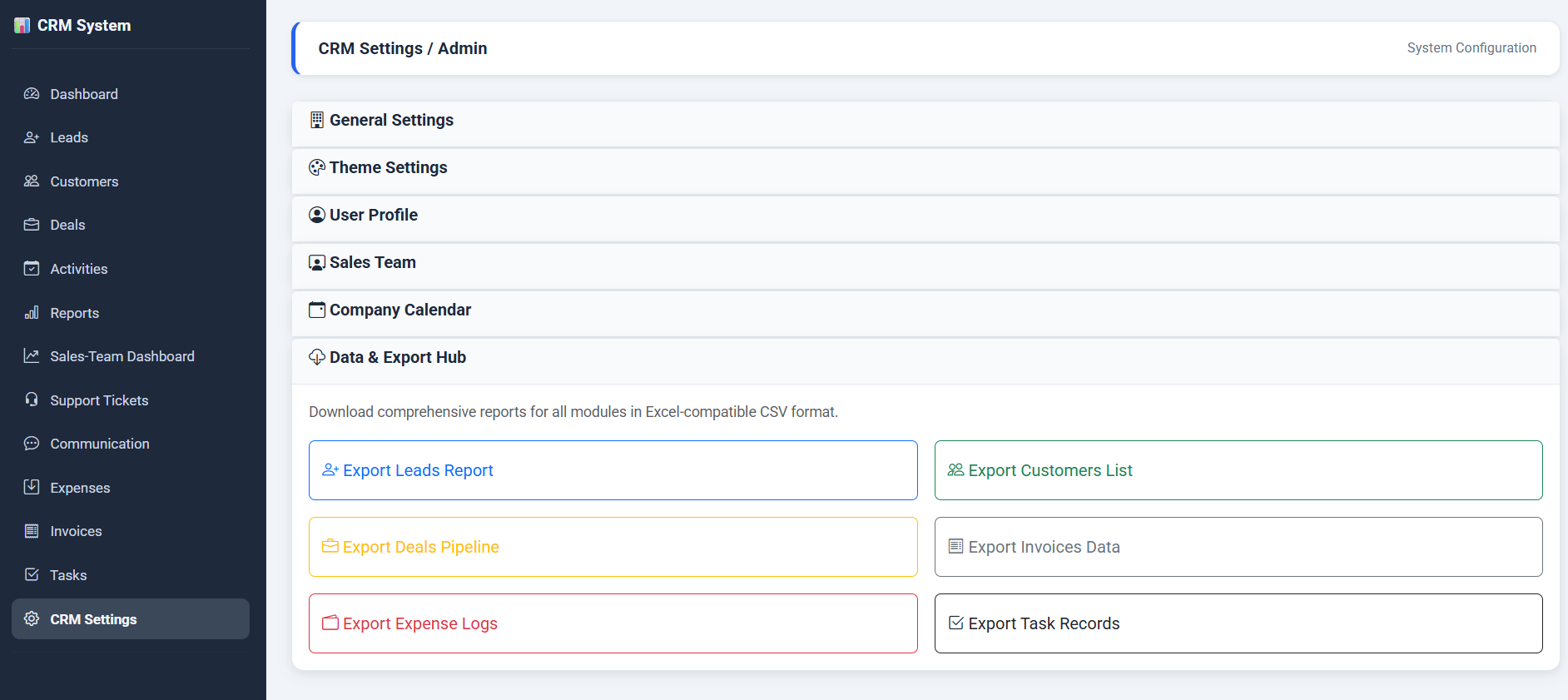Click the Customers people icon in sidebar
Screen dimensions: 1568x700
[32, 181]
